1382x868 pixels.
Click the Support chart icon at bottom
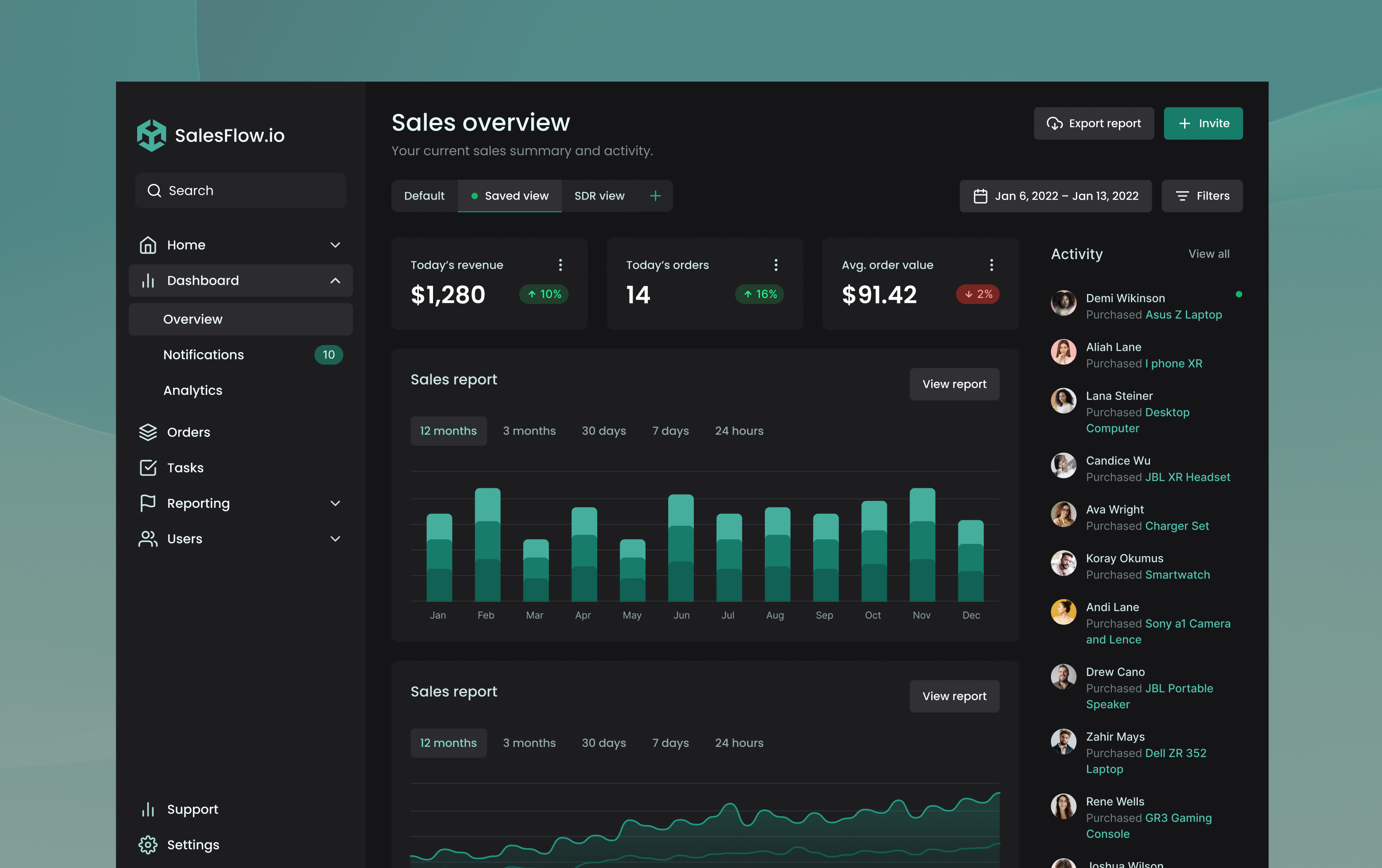pos(148,809)
